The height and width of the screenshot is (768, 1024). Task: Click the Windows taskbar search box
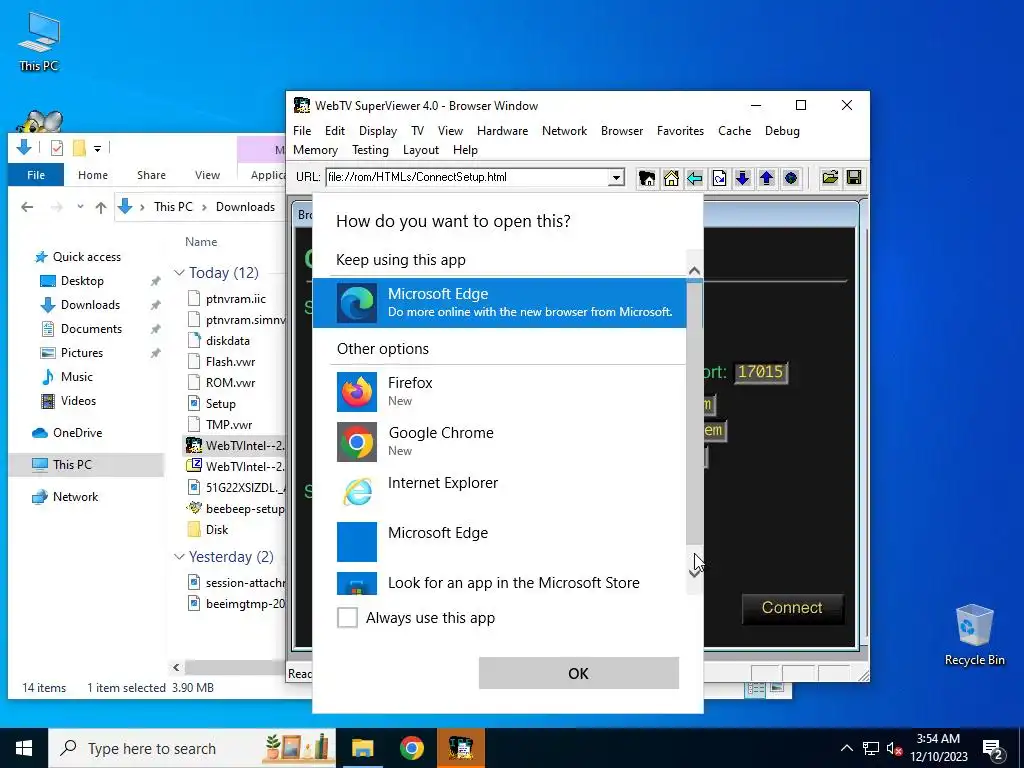tap(192, 748)
